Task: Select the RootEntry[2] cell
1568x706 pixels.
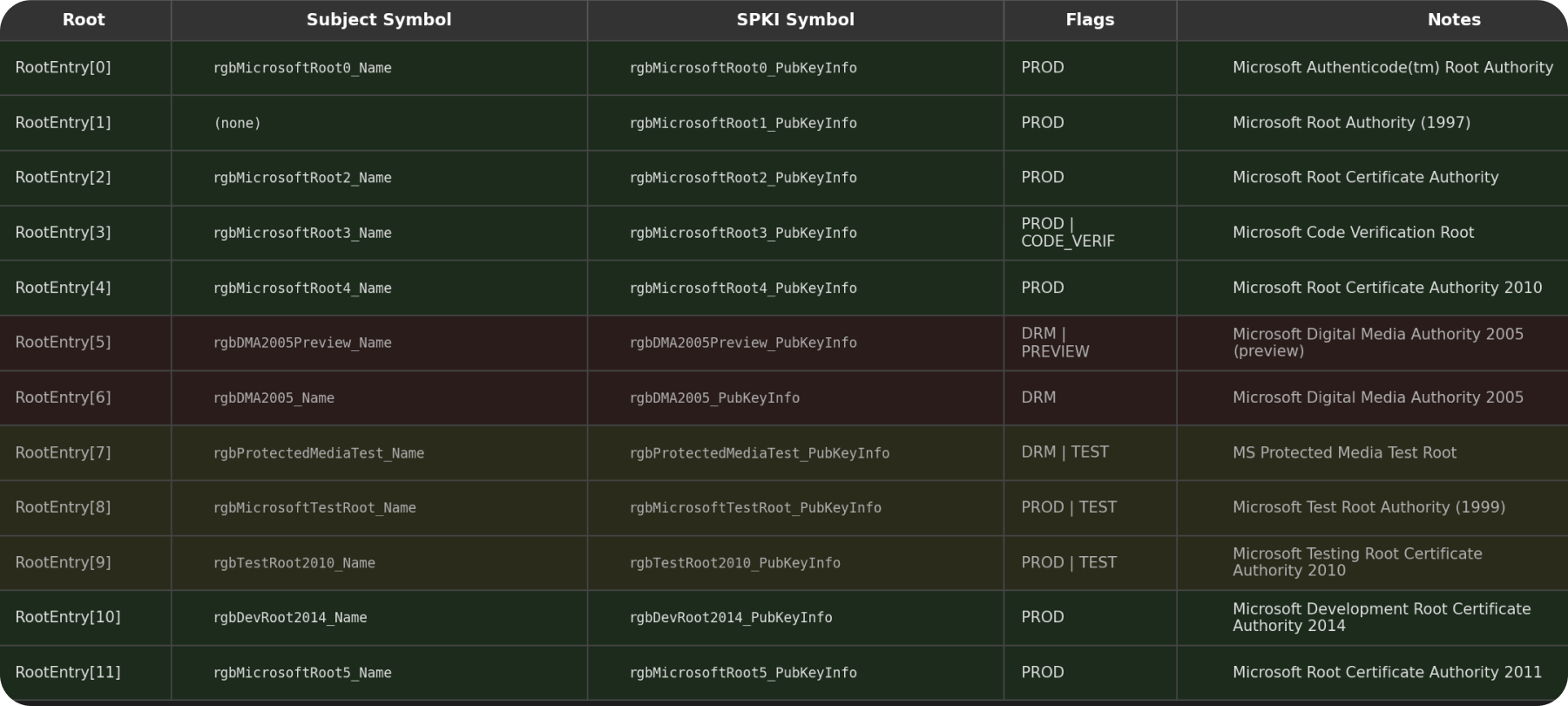Action: click(x=84, y=178)
